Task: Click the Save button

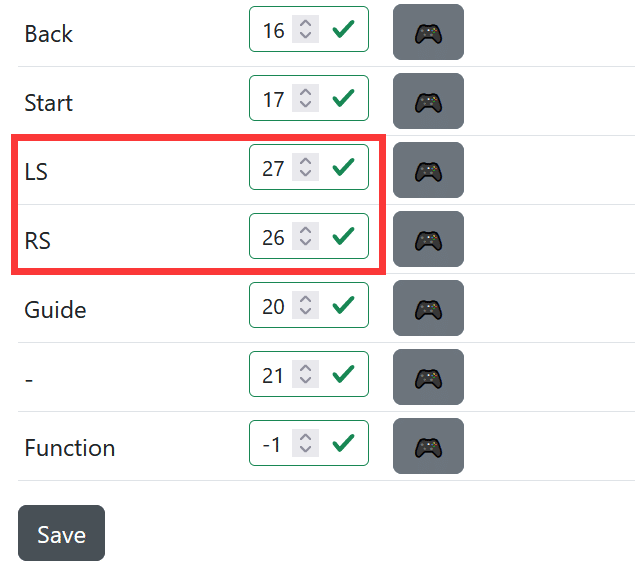Action: 61,534
